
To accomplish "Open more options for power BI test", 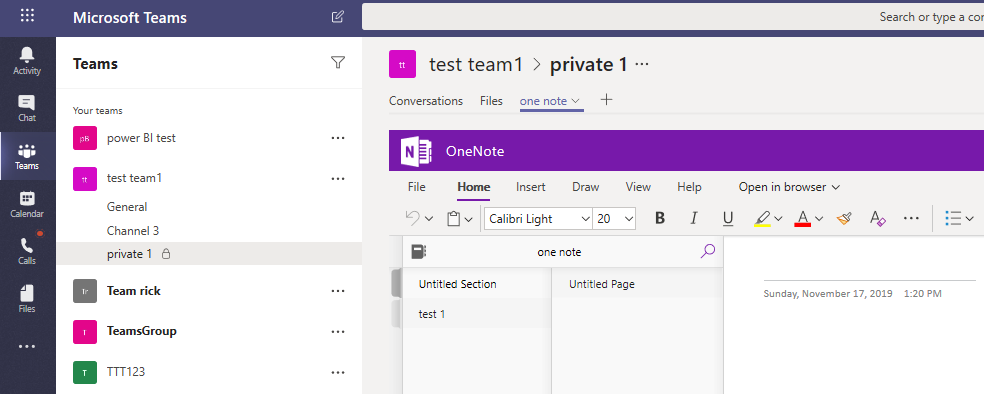I will [x=338, y=138].
